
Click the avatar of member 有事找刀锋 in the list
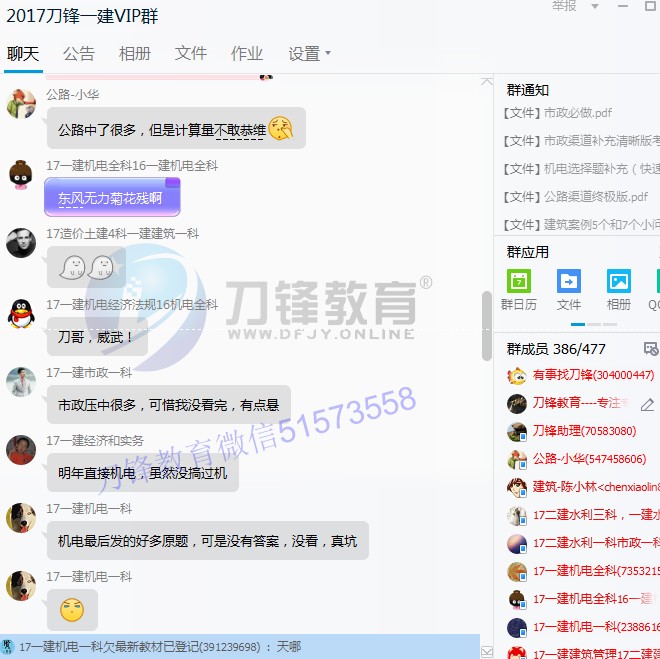(x=517, y=375)
